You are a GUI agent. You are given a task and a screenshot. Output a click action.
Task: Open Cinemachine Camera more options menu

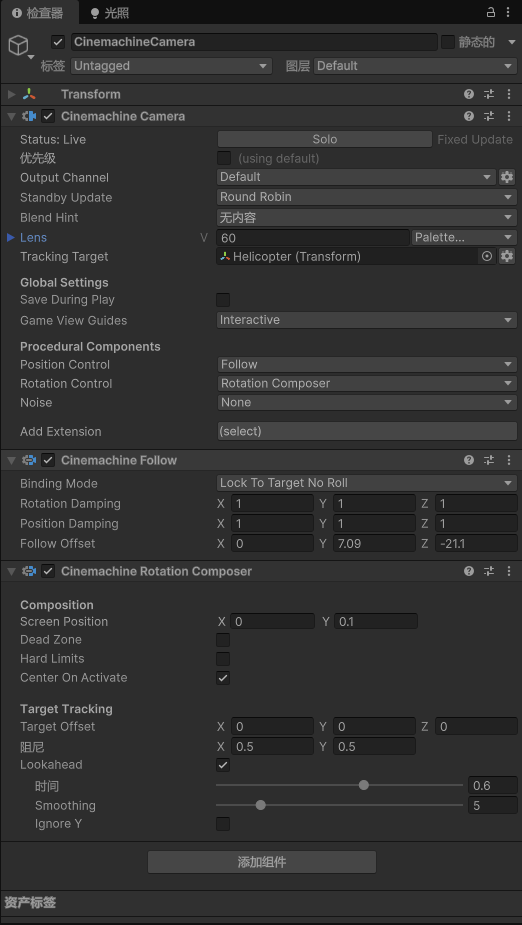(x=508, y=116)
